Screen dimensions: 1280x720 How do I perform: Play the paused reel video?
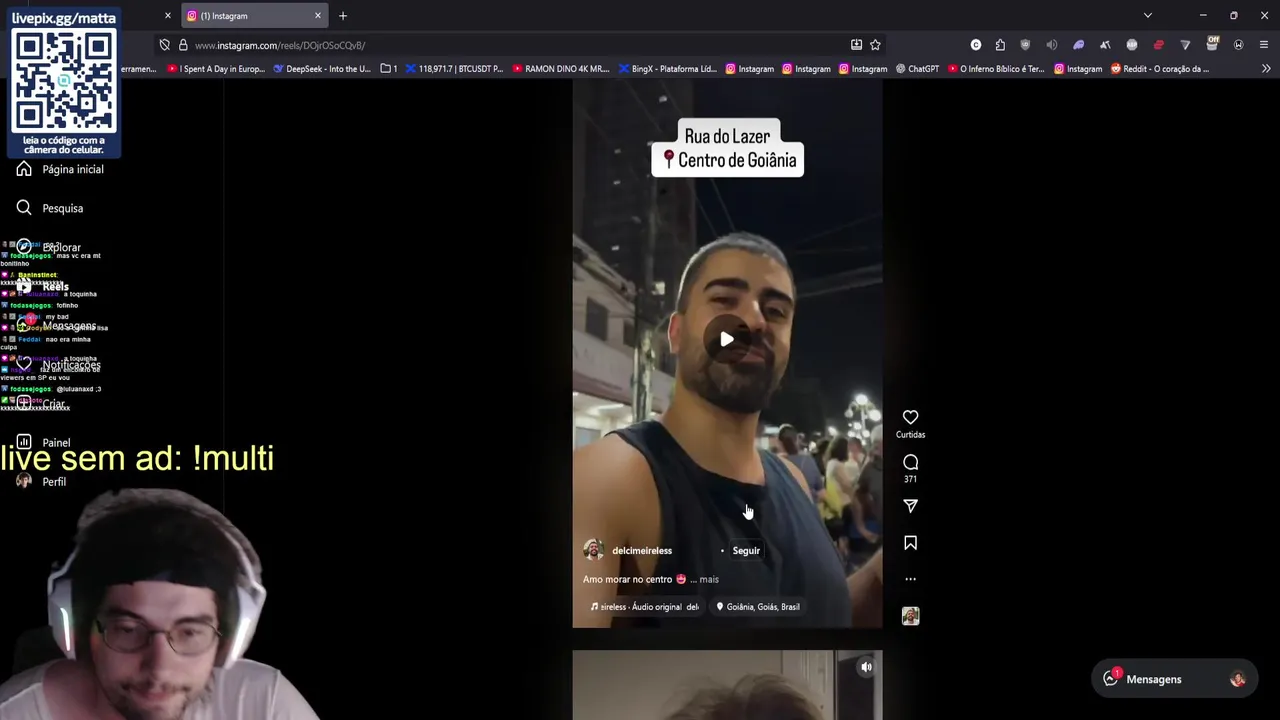click(x=727, y=340)
